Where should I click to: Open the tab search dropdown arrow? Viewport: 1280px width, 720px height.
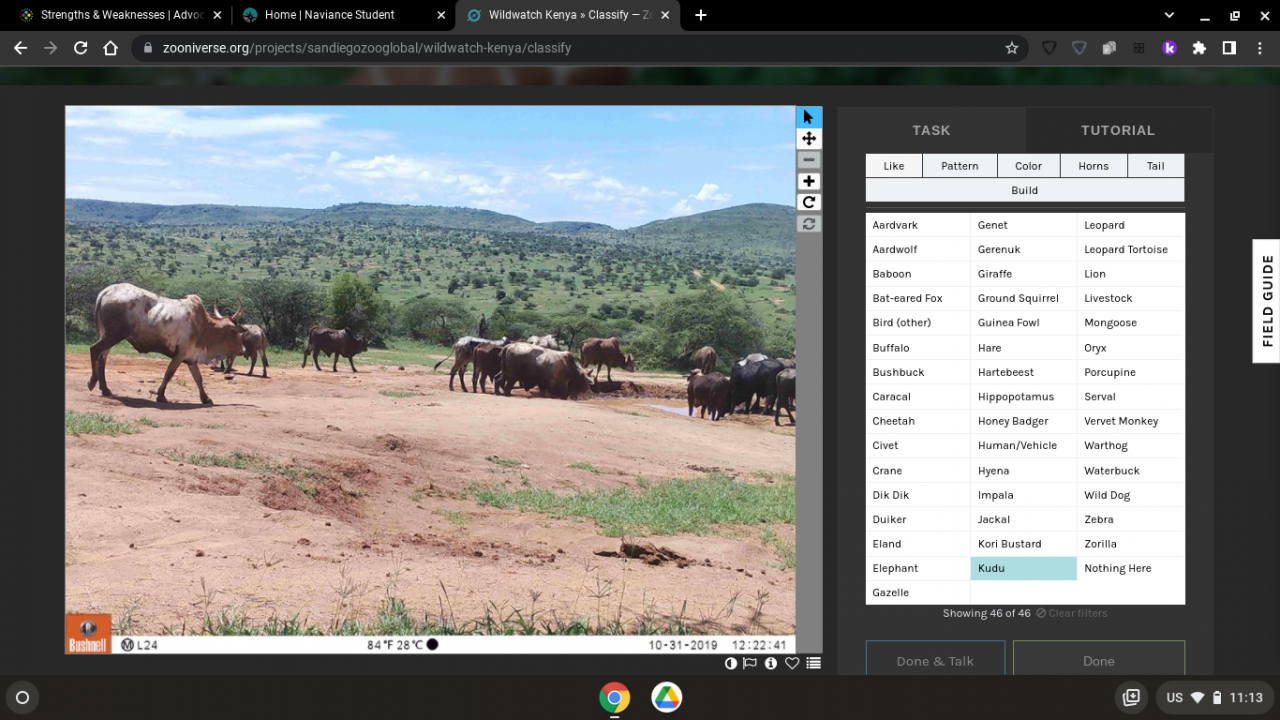pyautogui.click(x=1169, y=15)
